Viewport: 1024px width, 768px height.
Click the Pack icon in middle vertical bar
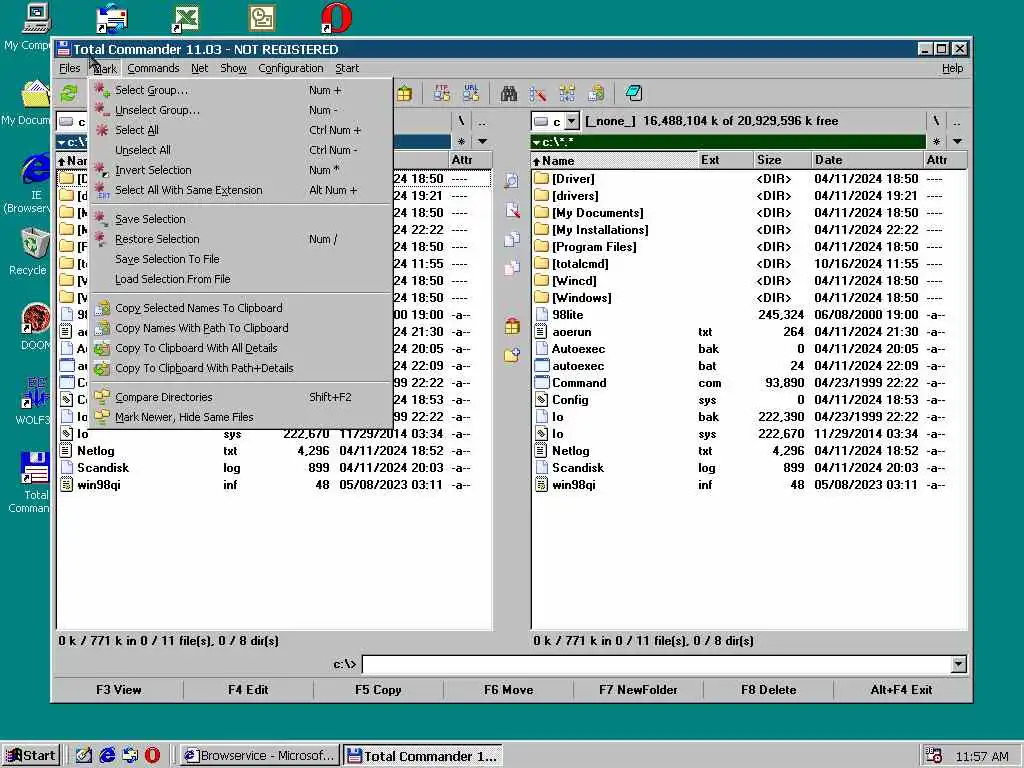[512, 326]
